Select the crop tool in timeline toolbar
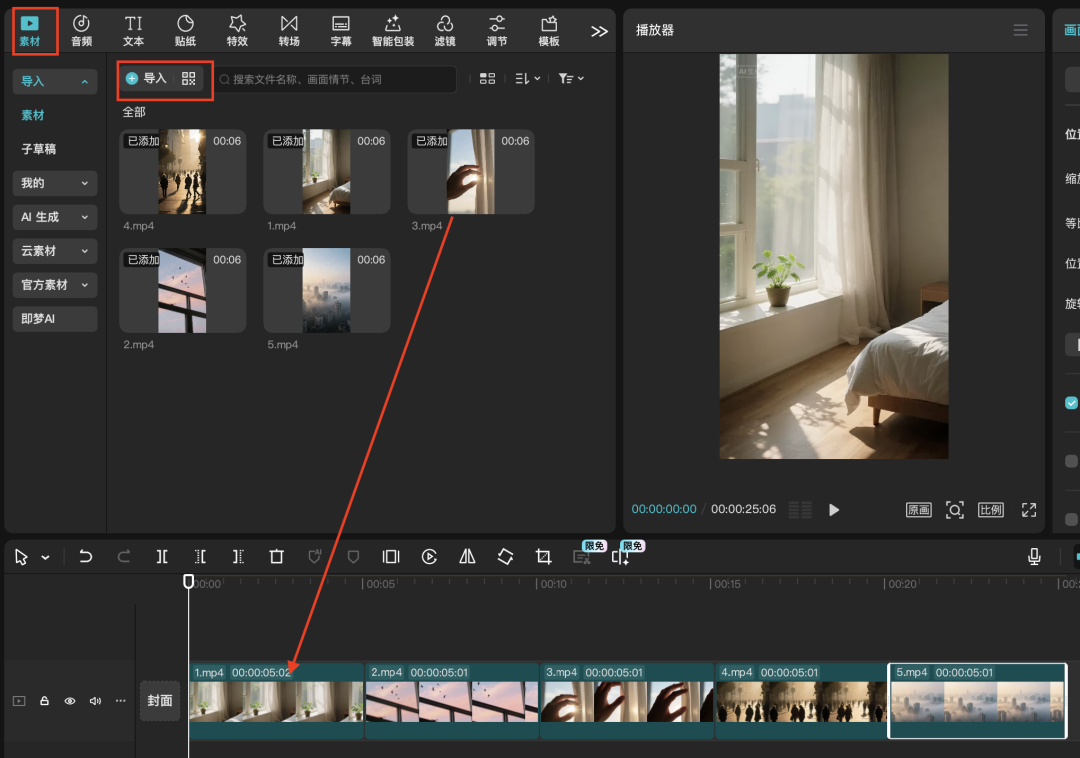The image size is (1080, 758). coord(543,557)
